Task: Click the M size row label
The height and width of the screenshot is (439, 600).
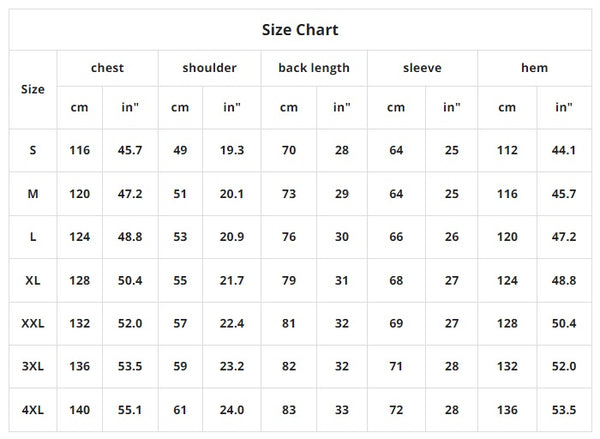Action: tap(33, 194)
